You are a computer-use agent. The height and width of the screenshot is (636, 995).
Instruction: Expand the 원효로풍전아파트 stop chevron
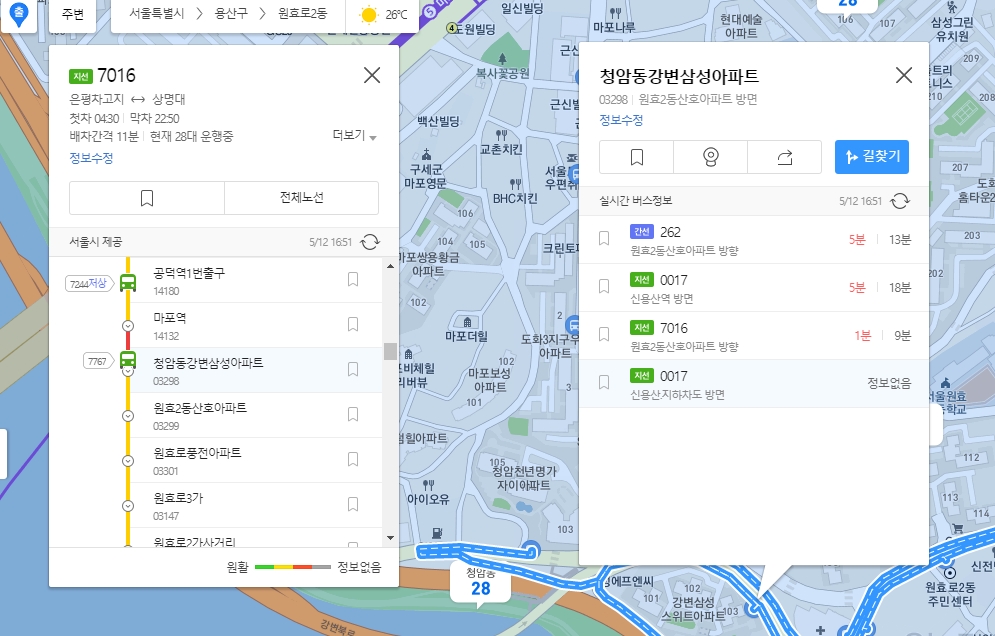[x=127, y=460]
